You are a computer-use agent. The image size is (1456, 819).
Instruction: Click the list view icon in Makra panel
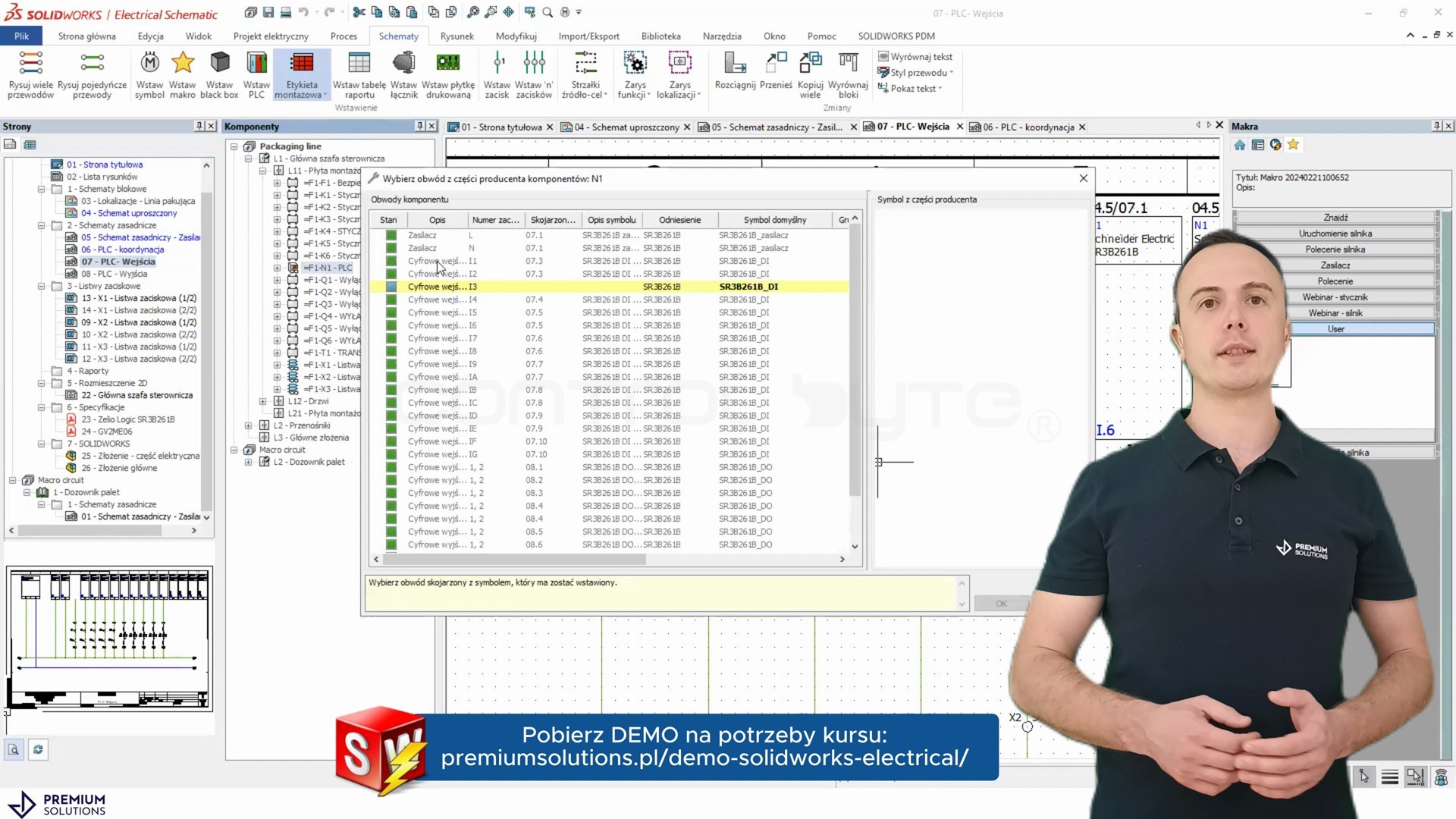(1258, 145)
